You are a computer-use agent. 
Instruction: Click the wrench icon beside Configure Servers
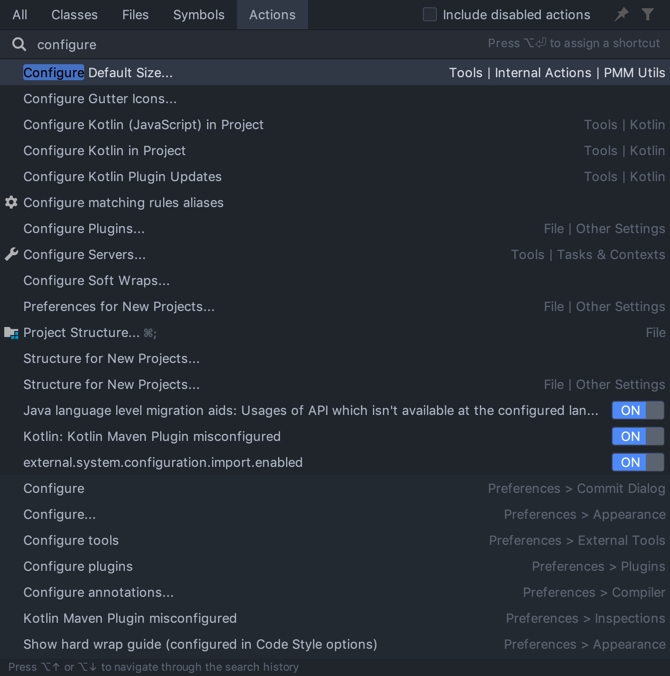(11, 254)
